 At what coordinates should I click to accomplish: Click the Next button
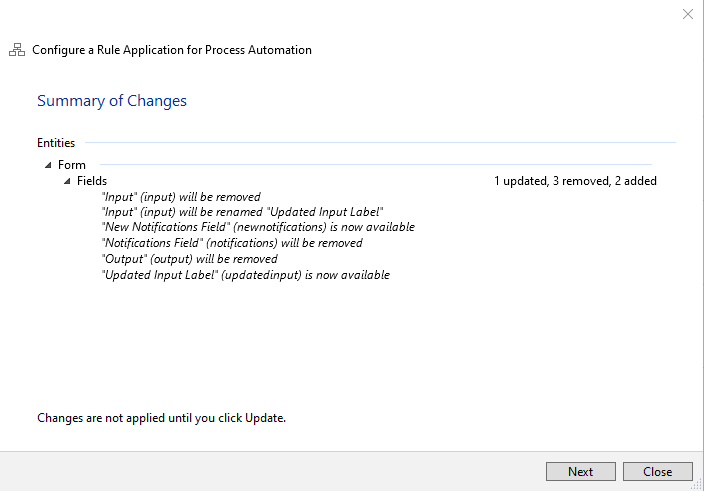pyautogui.click(x=580, y=471)
